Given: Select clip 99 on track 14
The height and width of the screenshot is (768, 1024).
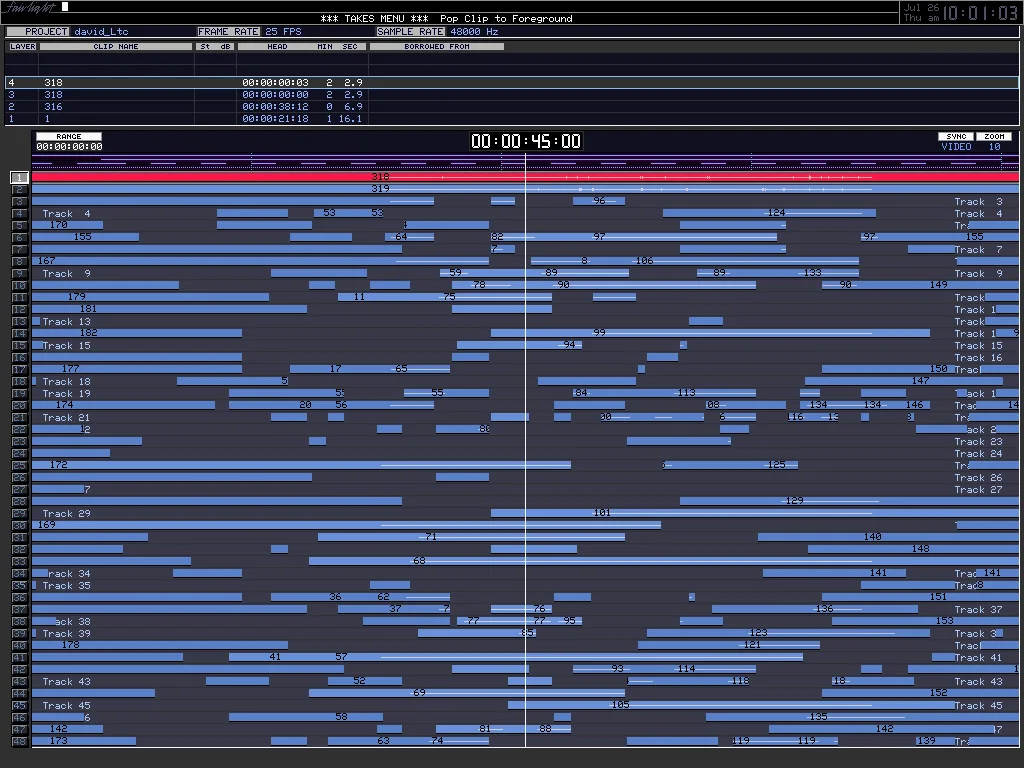Looking at the screenshot, I should pyautogui.click(x=711, y=332).
